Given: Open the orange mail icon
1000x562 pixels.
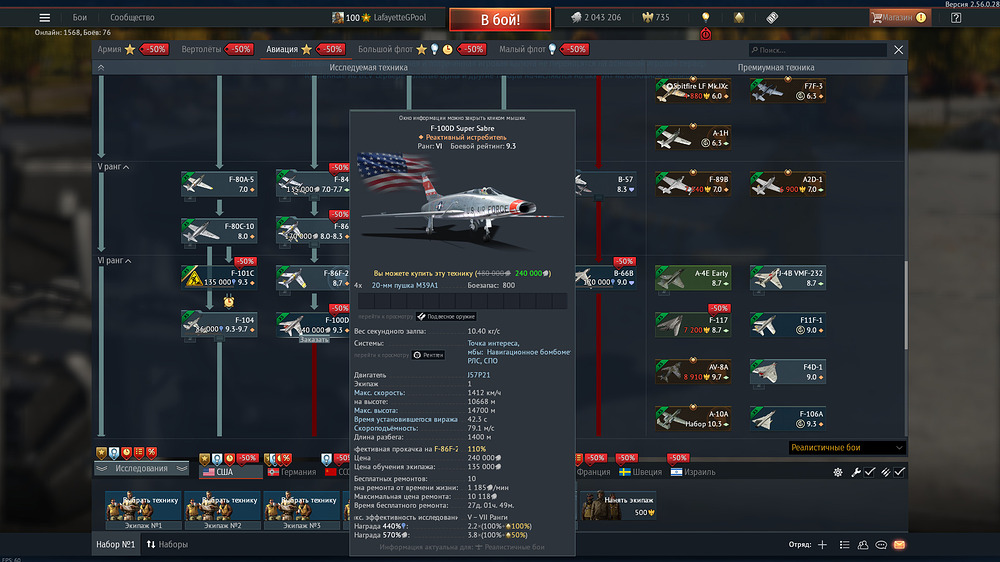Looking at the screenshot, I should (899, 545).
